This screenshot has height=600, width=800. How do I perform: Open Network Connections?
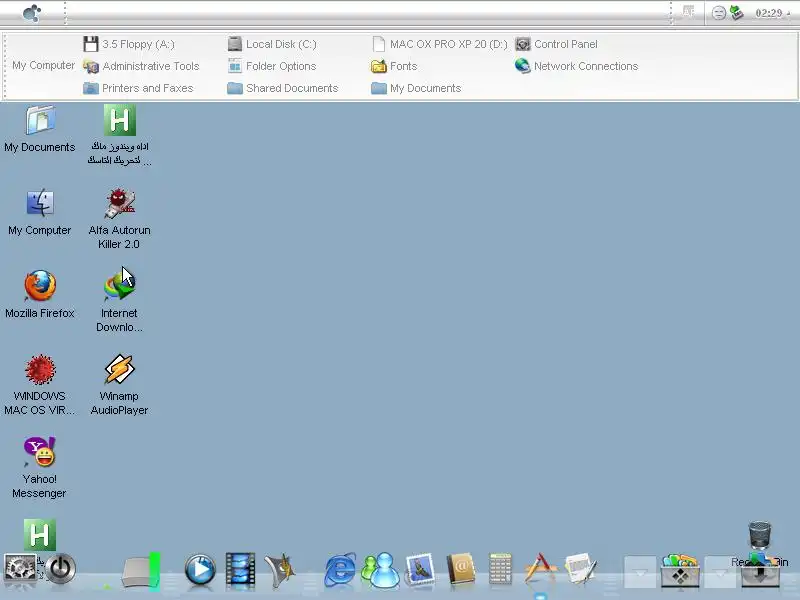577,66
